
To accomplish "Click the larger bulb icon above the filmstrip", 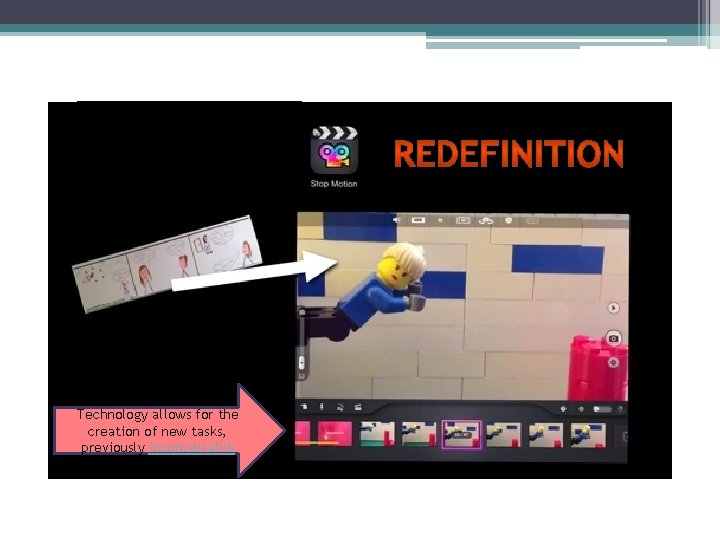I will [563, 409].
